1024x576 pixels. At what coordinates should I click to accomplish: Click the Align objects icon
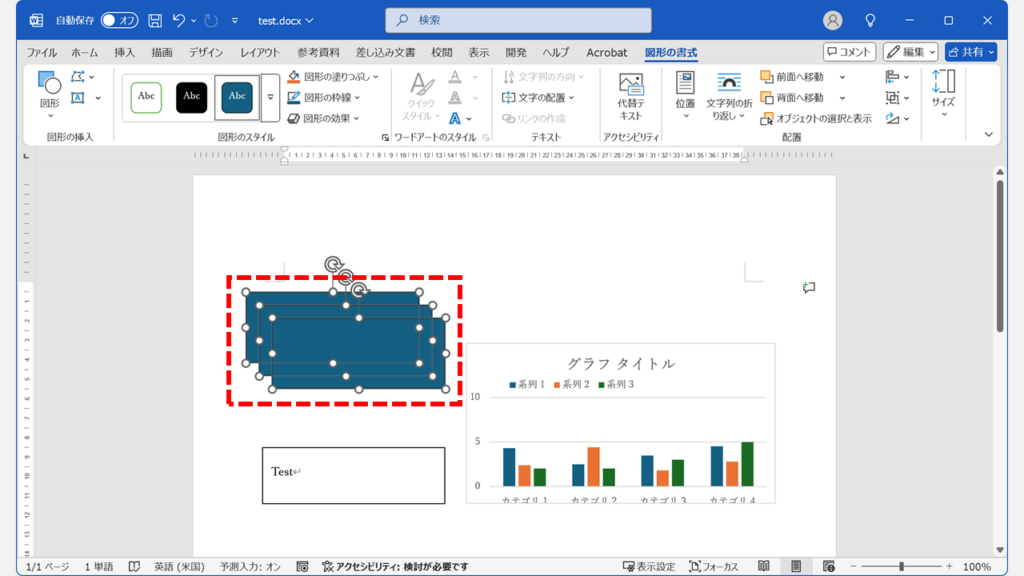[893, 77]
